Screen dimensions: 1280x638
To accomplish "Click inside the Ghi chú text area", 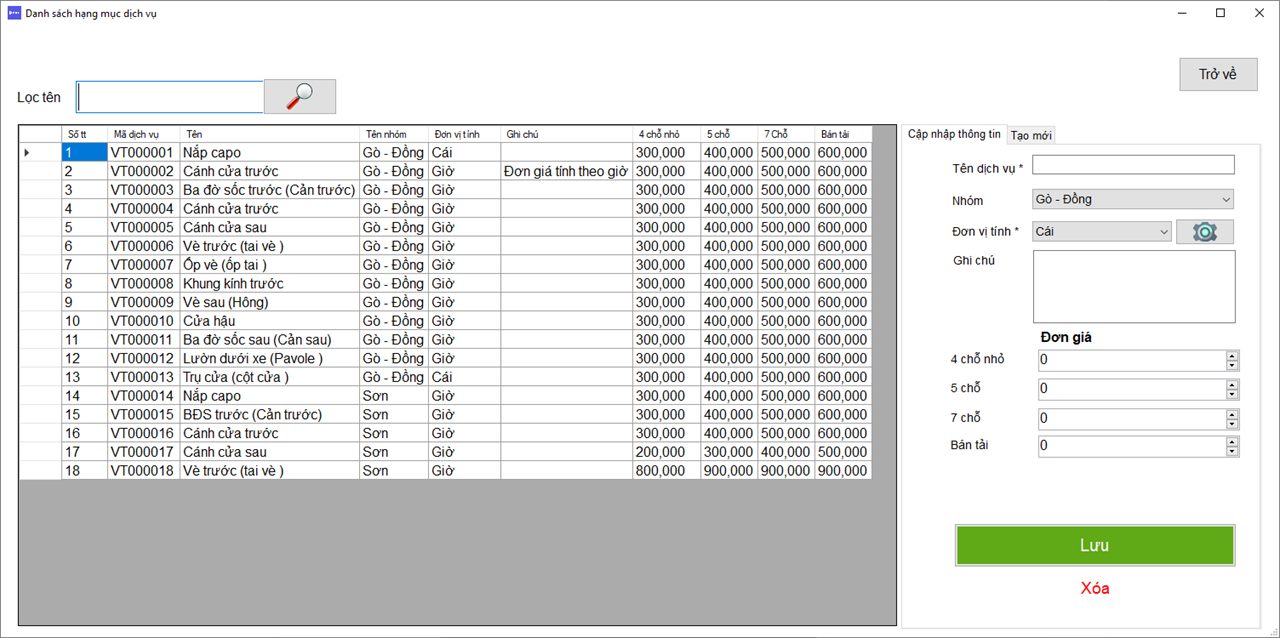I will coord(1134,286).
